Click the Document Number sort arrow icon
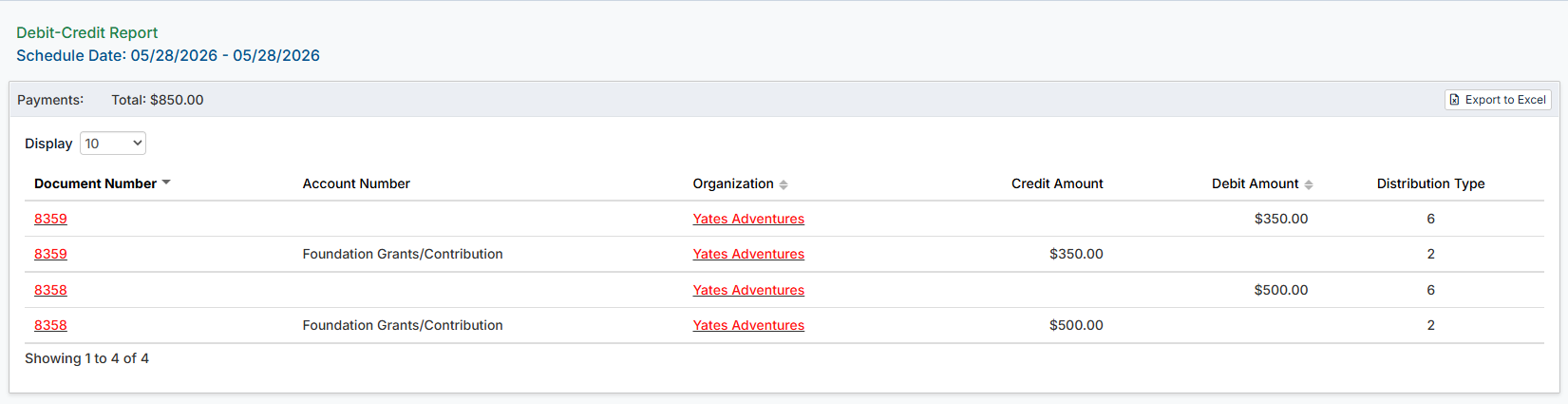 pyautogui.click(x=166, y=183)
